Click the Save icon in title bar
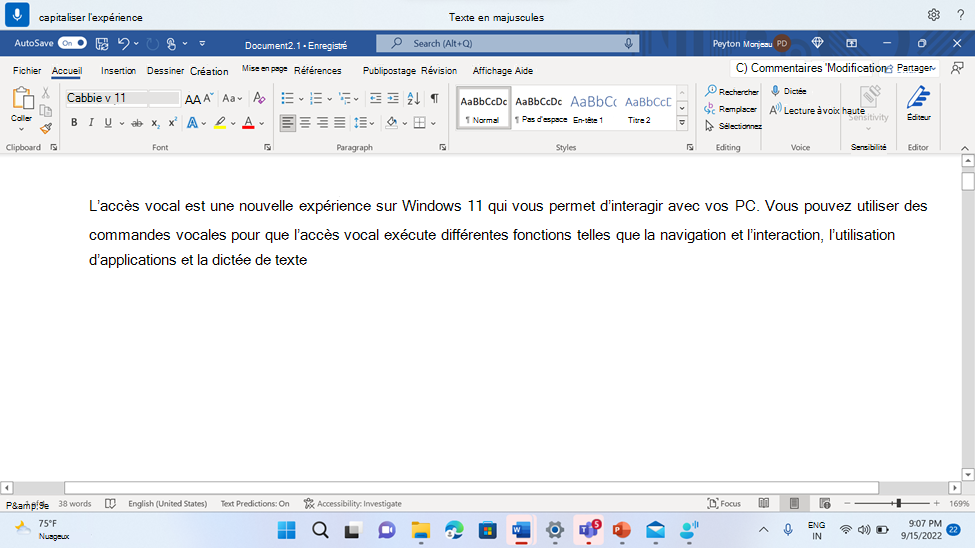975x548 pixels. coord(102,44)
